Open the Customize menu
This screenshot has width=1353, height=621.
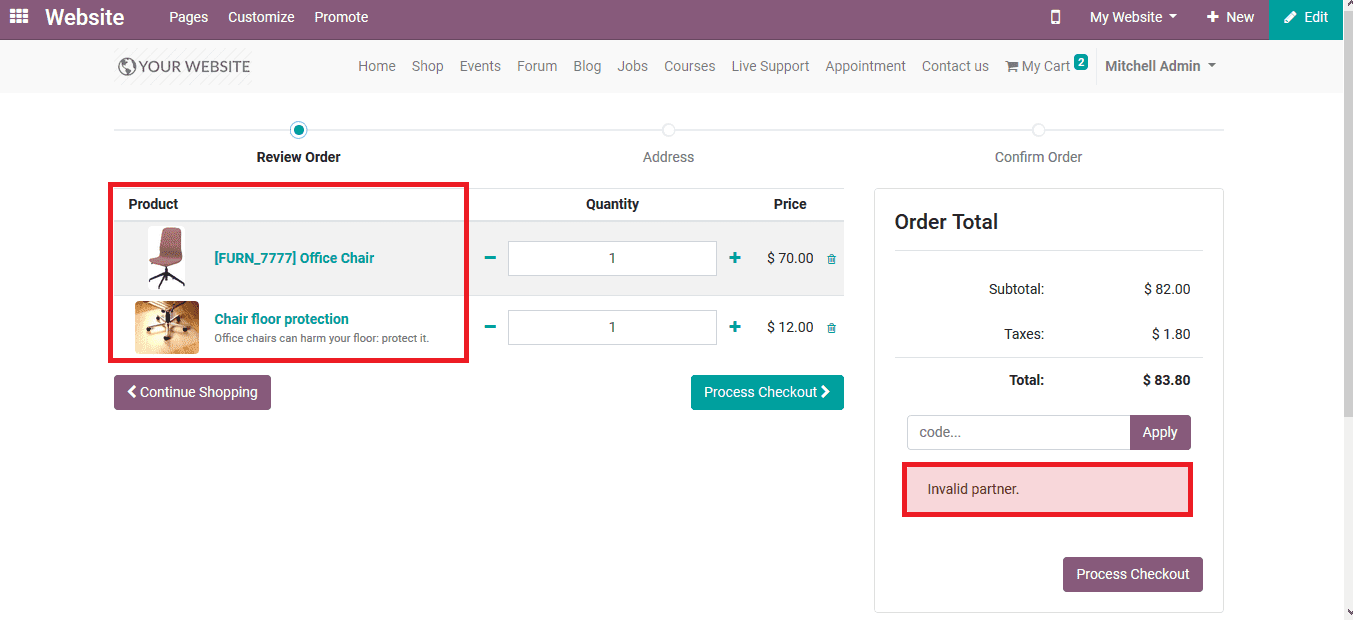coord(261,17)
